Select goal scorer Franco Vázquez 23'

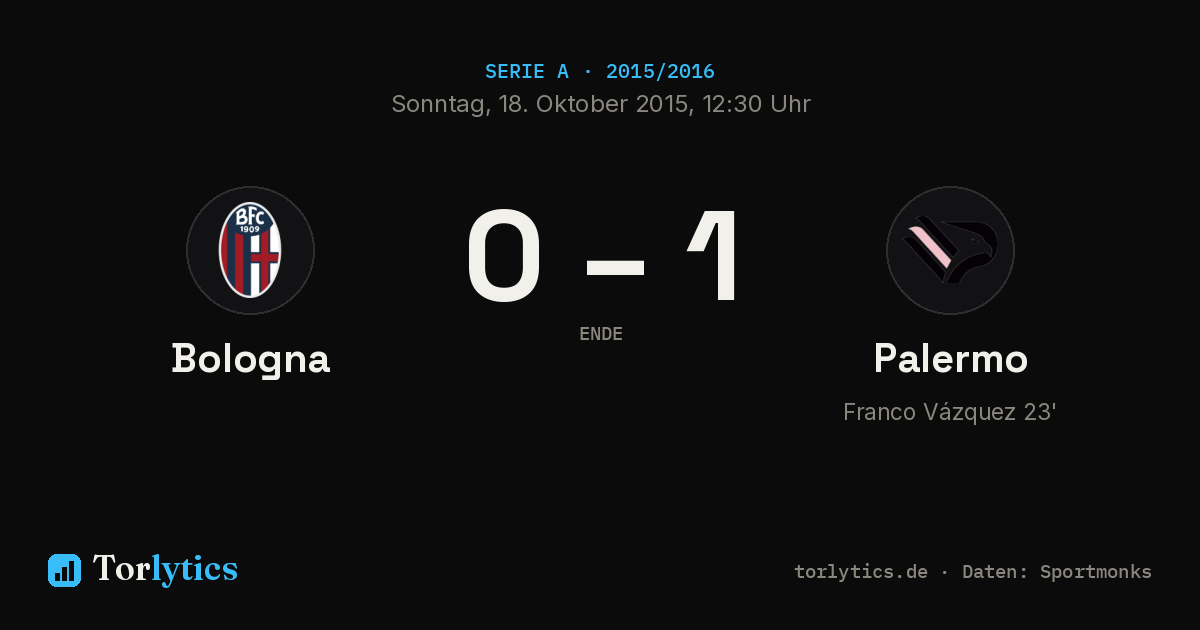pyautogui.click(x=950, y=412)
